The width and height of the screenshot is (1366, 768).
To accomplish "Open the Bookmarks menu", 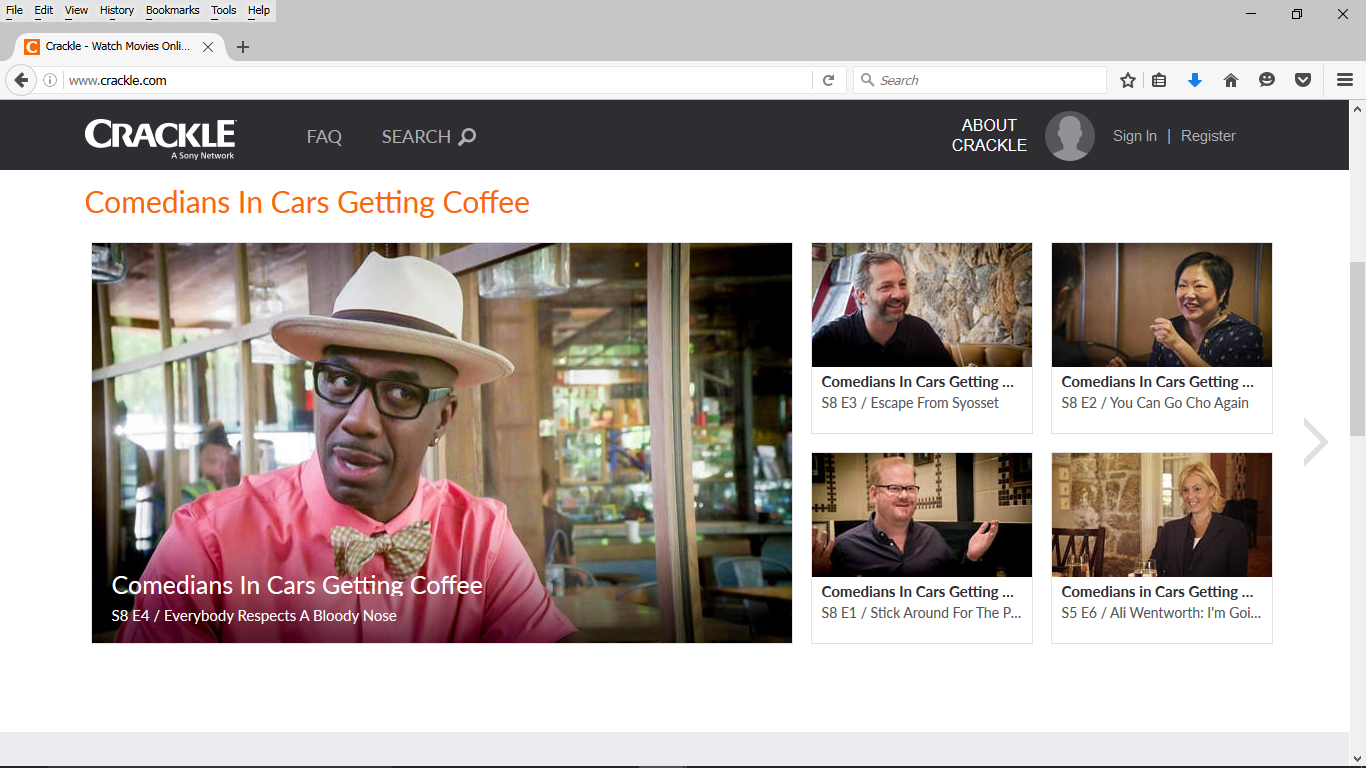I will [x=172, y=10].
